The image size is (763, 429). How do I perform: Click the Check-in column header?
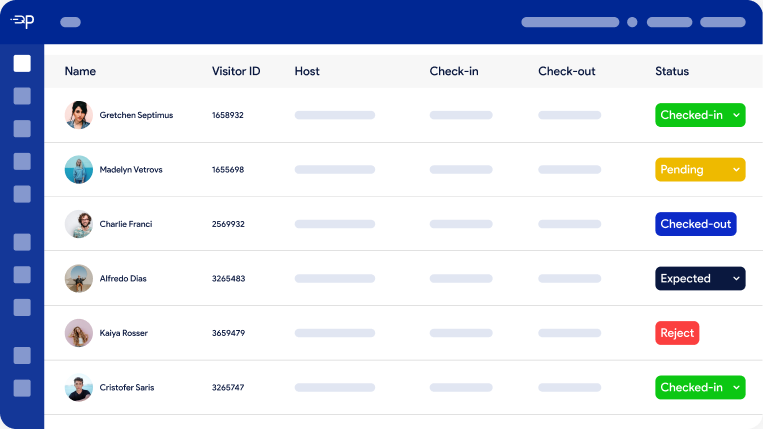(x=454, y=72)
